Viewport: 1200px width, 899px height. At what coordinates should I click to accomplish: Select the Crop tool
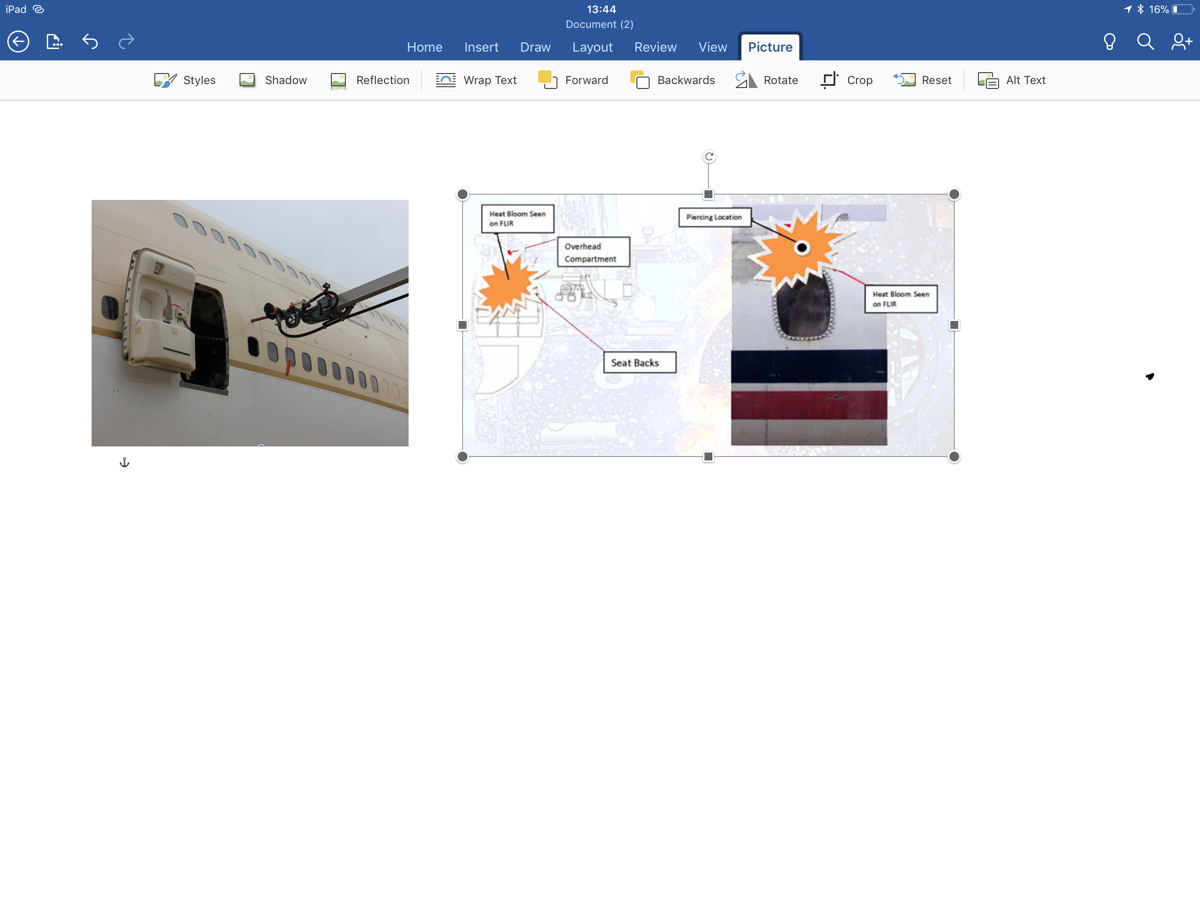[x=846, y=80]
